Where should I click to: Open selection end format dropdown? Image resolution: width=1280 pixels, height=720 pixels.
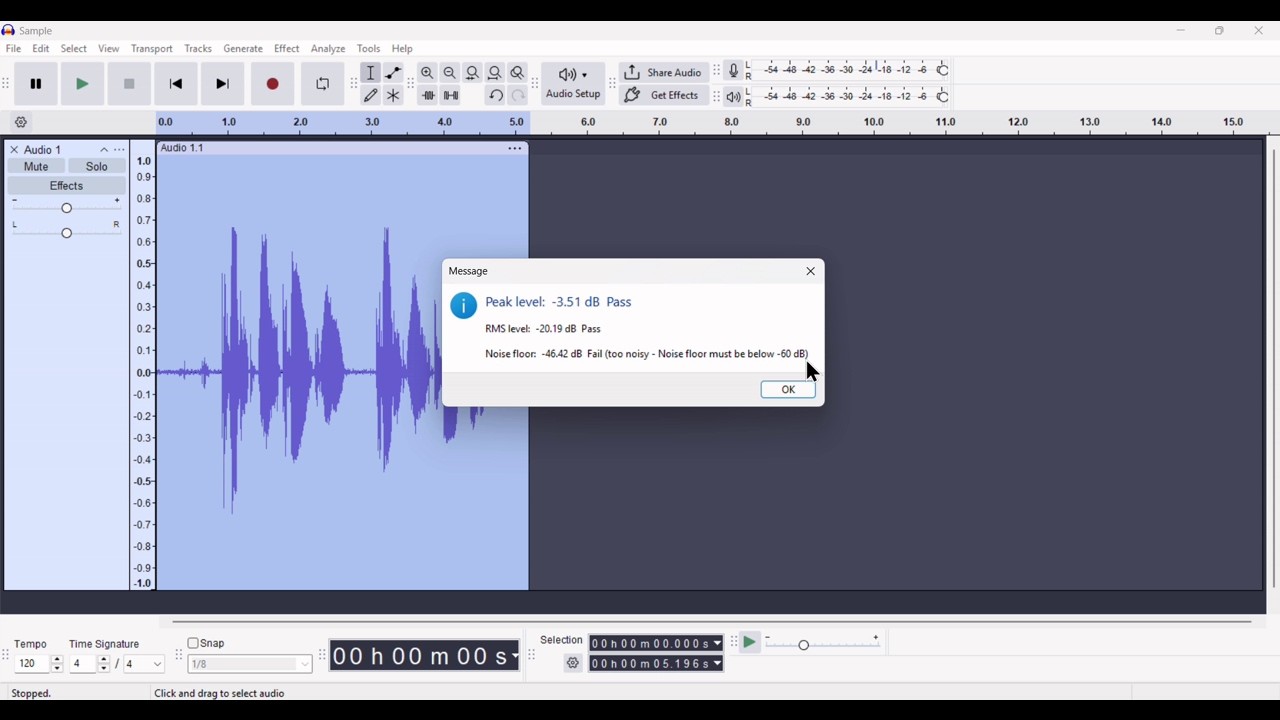(x=718, y=664)
